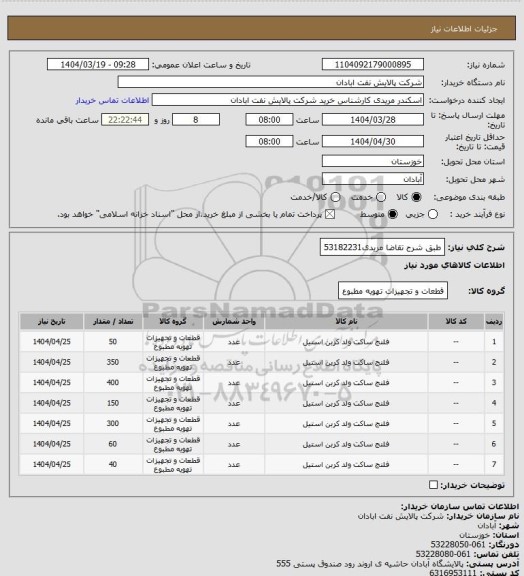Click quantity 40 in row 7

point(113,464)
